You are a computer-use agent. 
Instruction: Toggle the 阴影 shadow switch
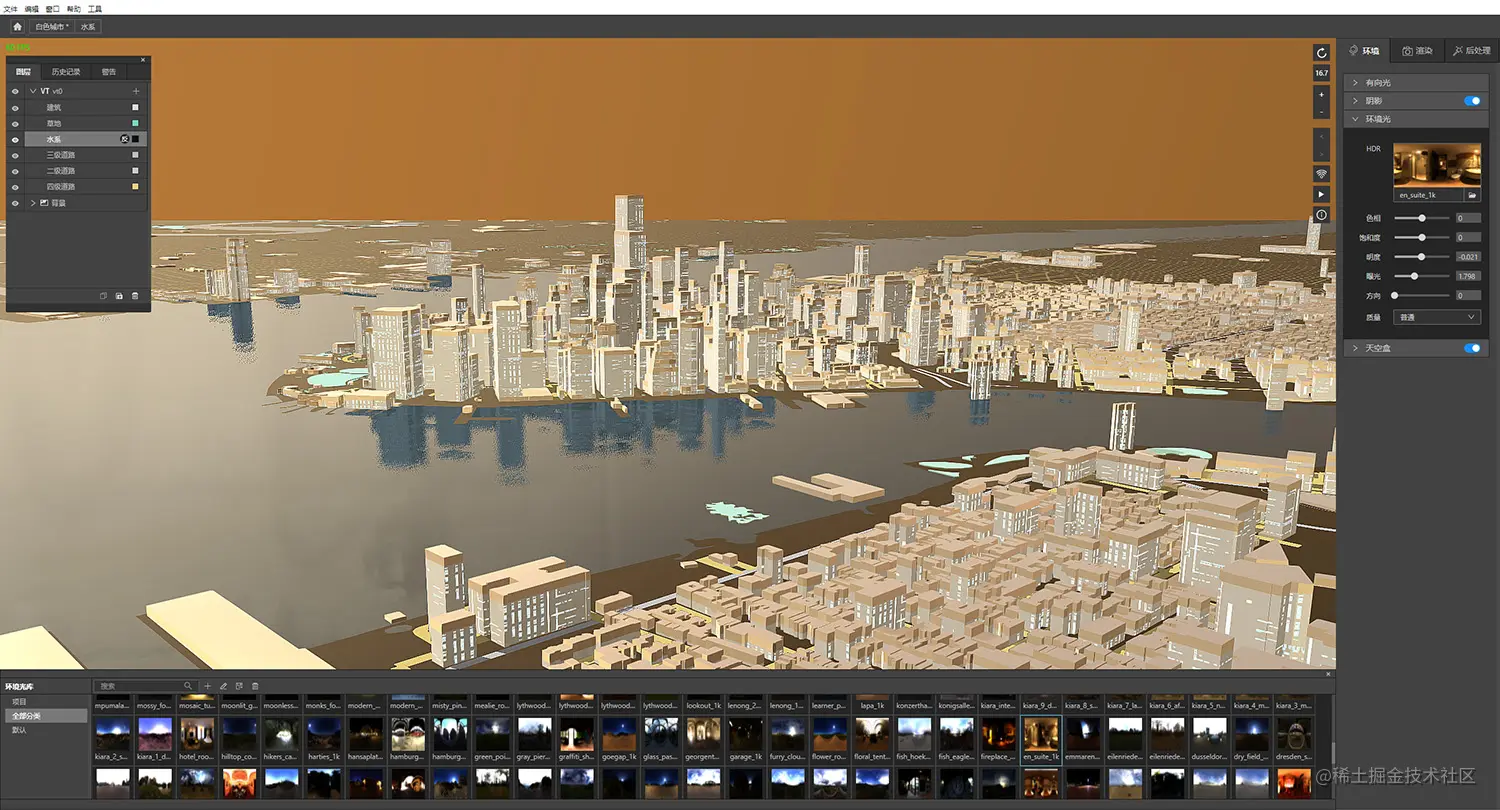coord(1472,101)
